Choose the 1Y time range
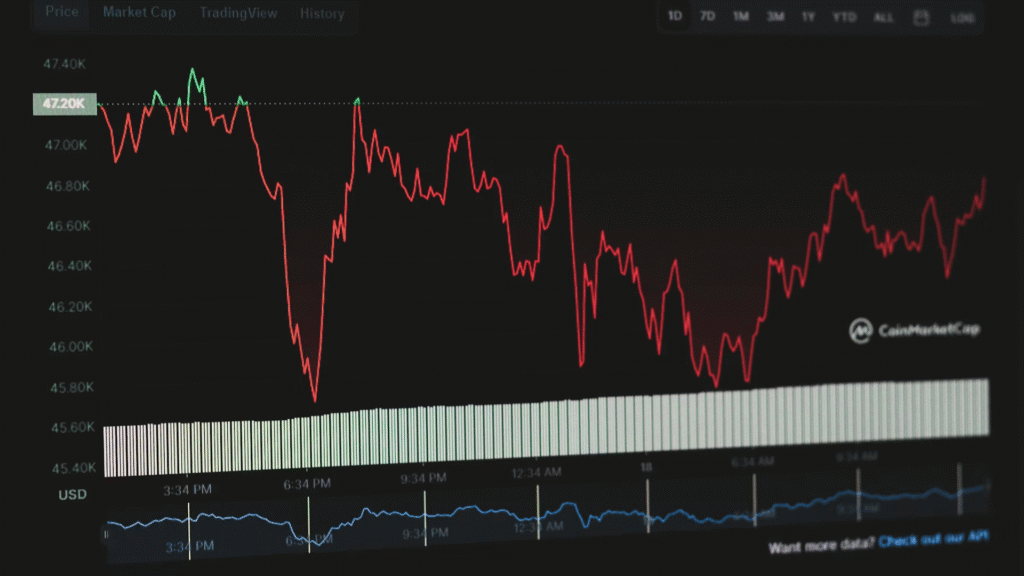The height and width of the screenshot is (576, 1024). (808, 16)
